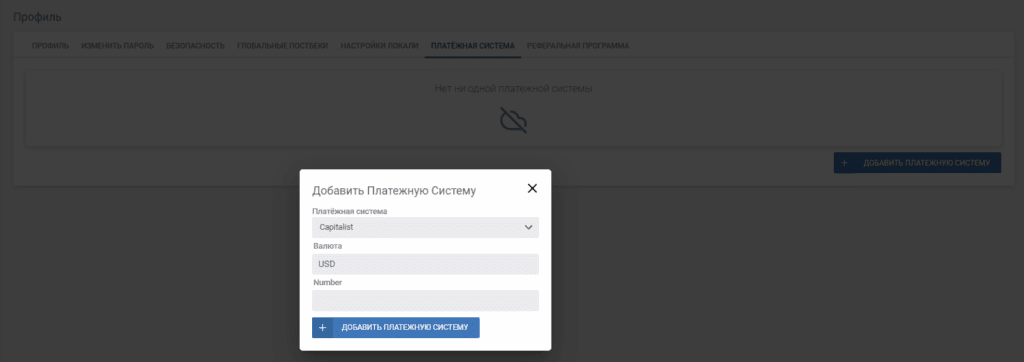
Task: Click the Добавить Платежную Систему dialog title
Action: pos(394,191)
